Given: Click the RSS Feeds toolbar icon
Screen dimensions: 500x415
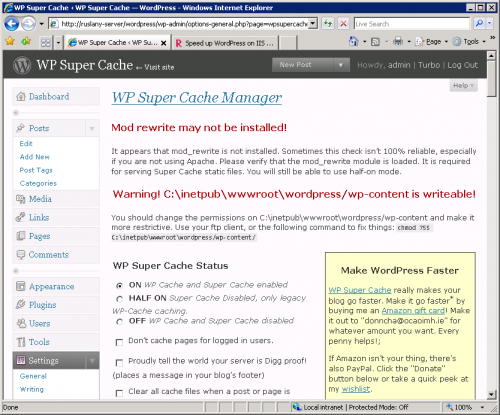Looking at the screenshot, I should pyautogui.click(x=375, y=42).
